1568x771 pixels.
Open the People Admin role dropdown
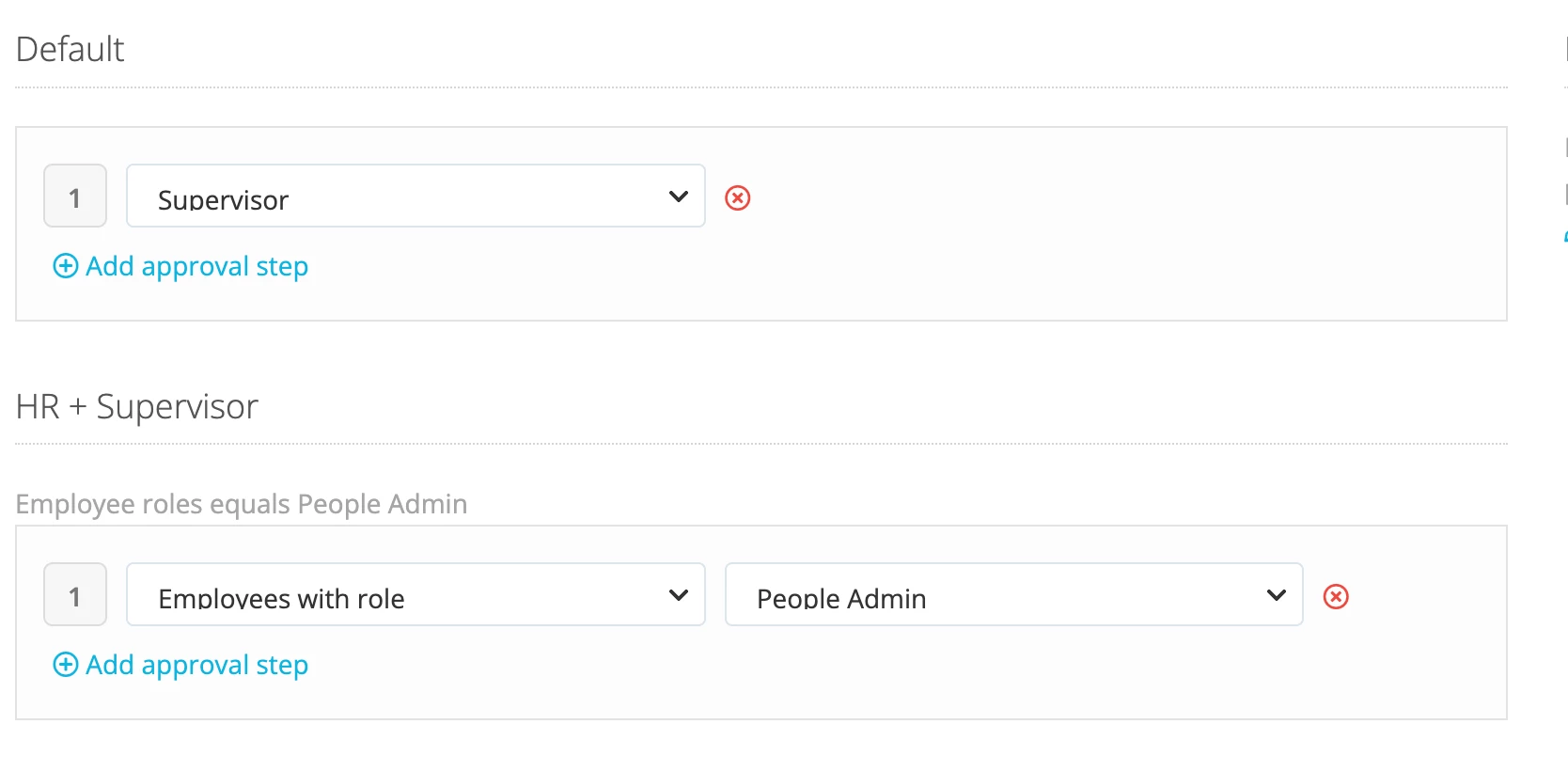click(x=1013, y=594)
